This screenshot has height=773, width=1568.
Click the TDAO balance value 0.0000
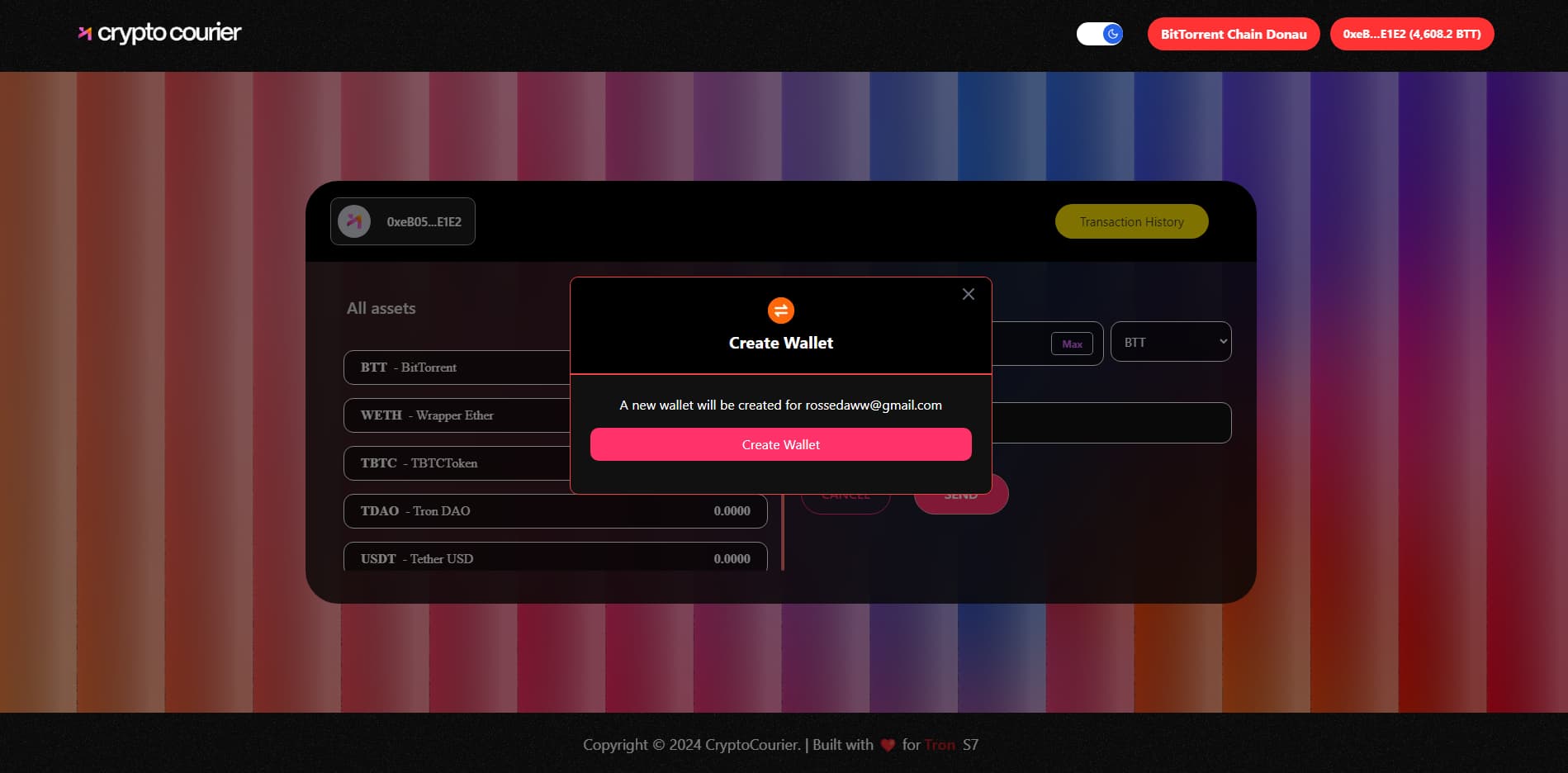pyautogui.click(x=732, y=511)
